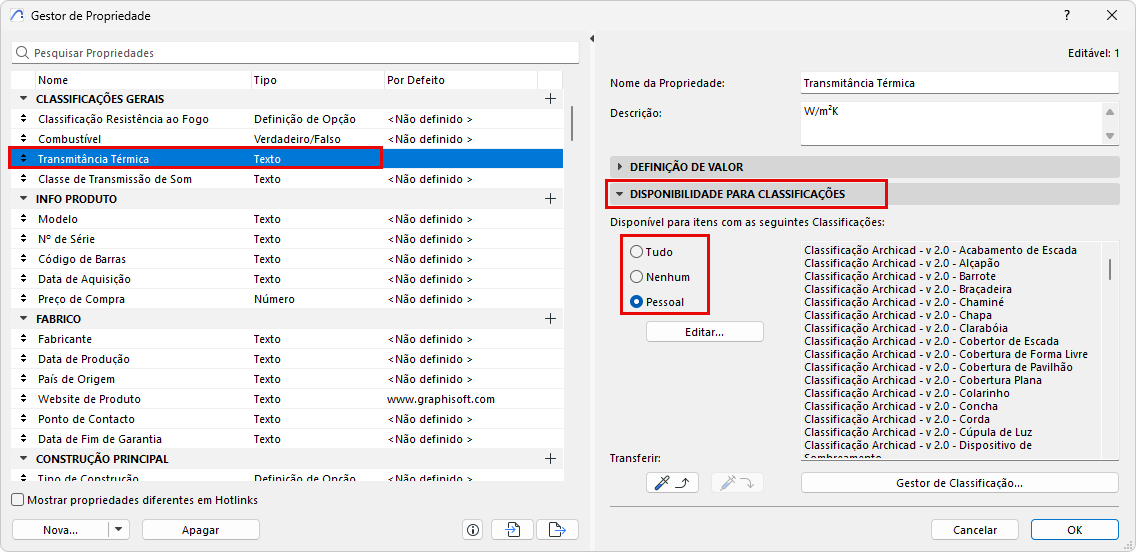Select the Transmitância Térmica property row
Screen dimensions: 1136x552
pos(288,159)
